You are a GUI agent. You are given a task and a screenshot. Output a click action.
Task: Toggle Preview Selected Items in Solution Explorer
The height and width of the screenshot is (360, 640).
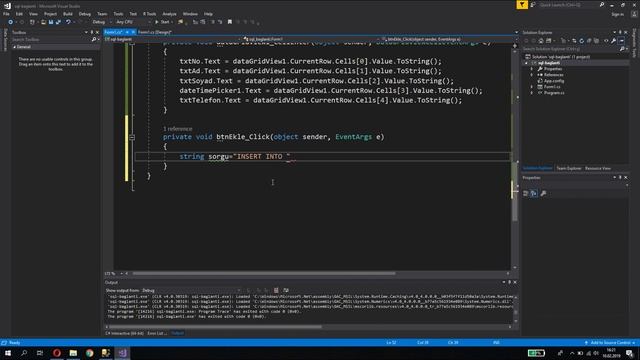pyautogui.click(x=621, y=41)
